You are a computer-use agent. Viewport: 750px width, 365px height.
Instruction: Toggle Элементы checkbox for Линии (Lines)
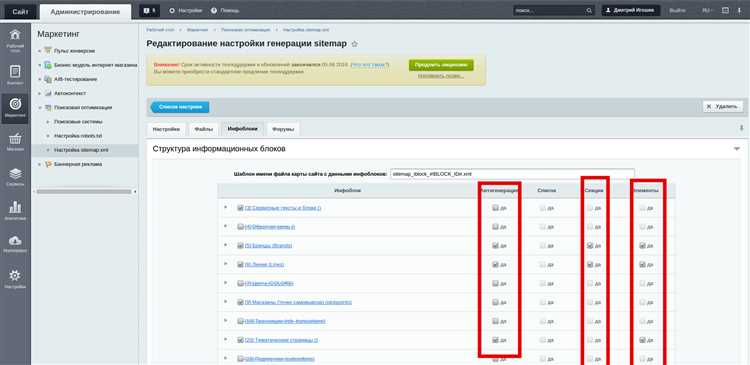[x=642, y=264]
